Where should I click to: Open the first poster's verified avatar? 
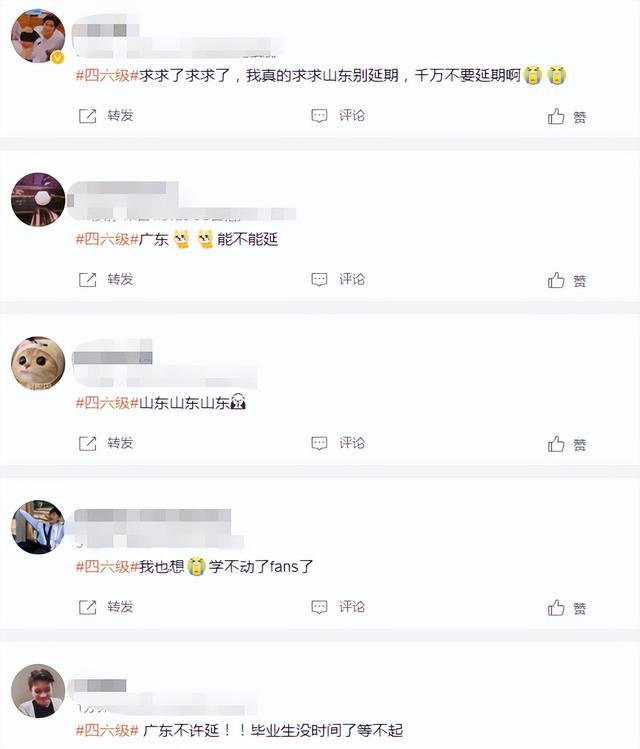[38, 36]
